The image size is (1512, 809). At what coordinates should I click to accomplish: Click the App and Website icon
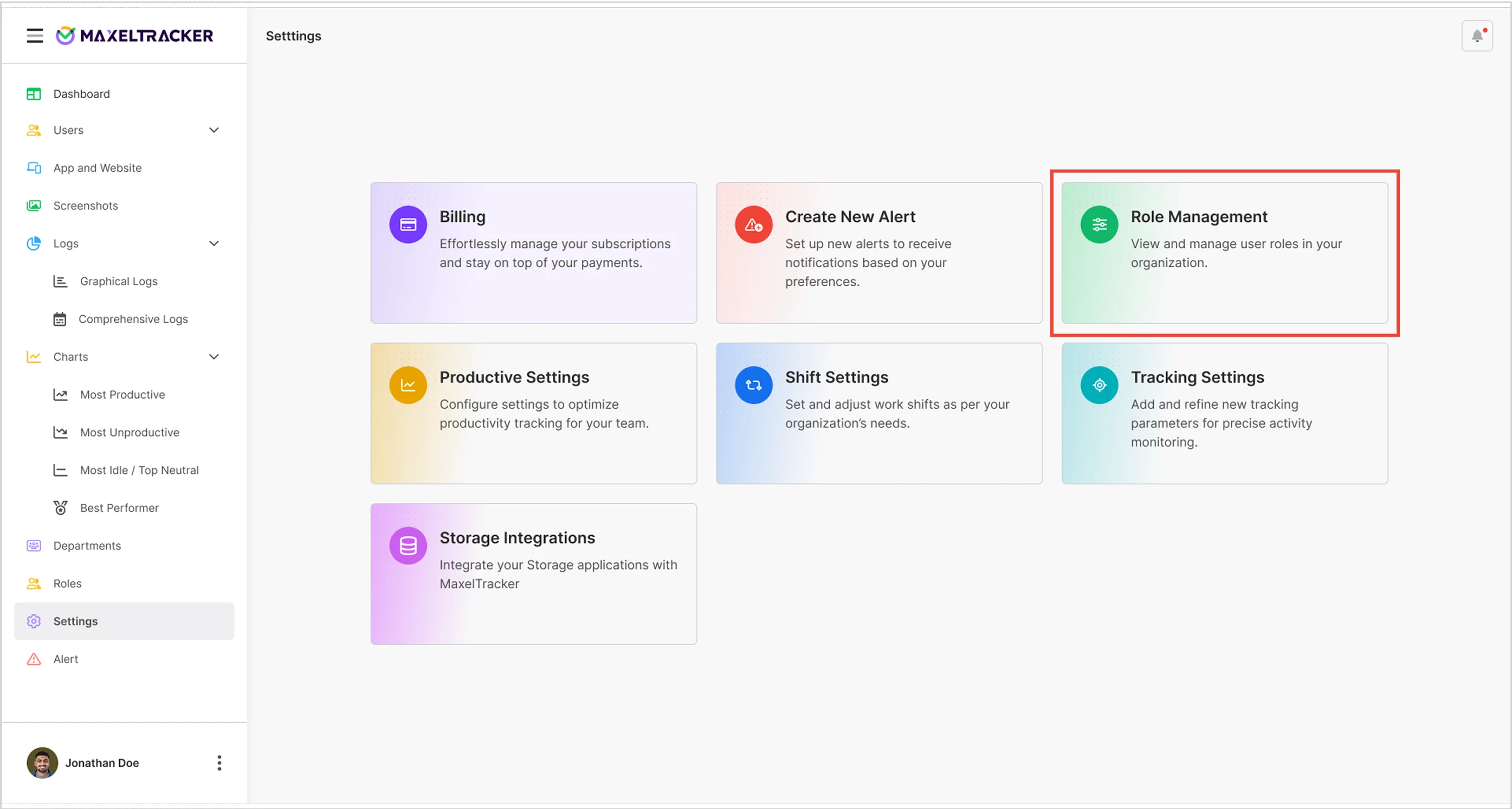tap(34, 168)
